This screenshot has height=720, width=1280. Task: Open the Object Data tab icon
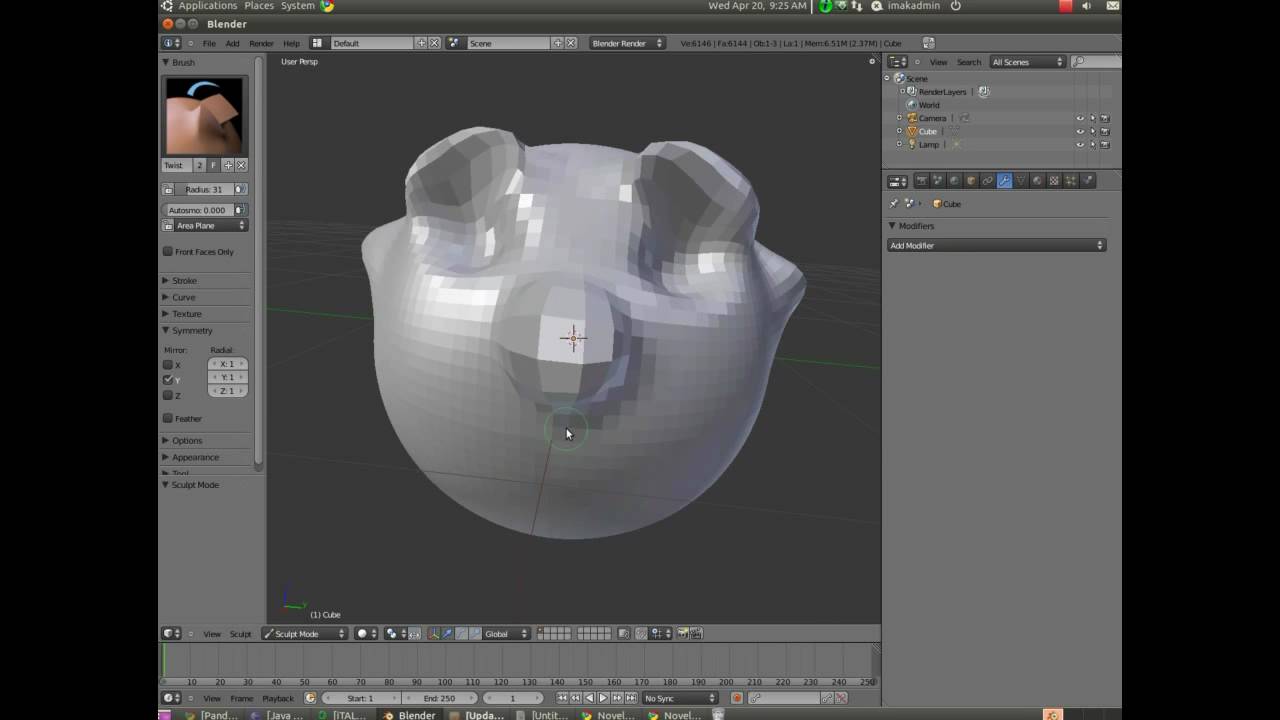click(x=1021, y=181)
